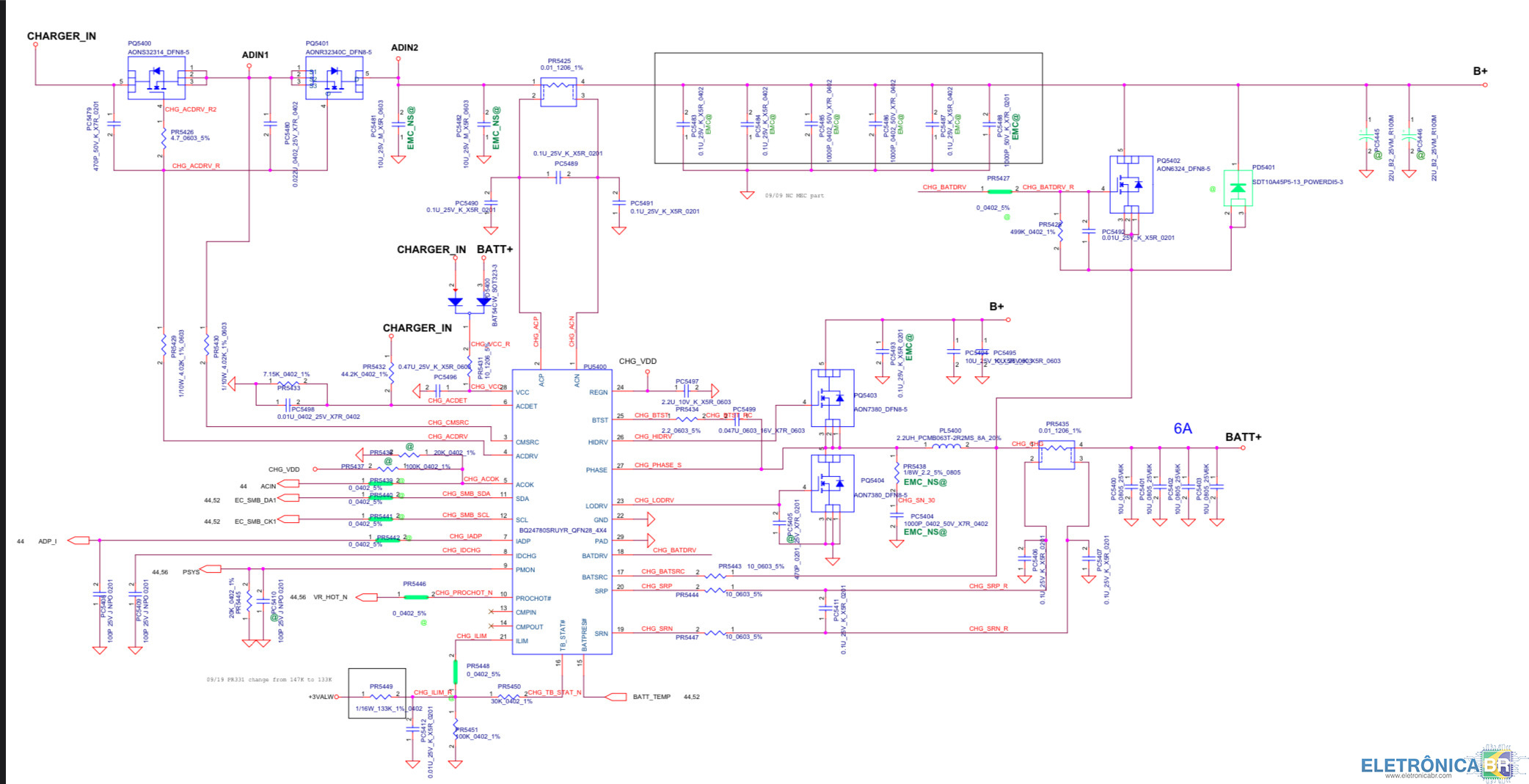Click the PQ5400 MOSFET symbol
The image size is (1529, 784).
coord(156,78)
